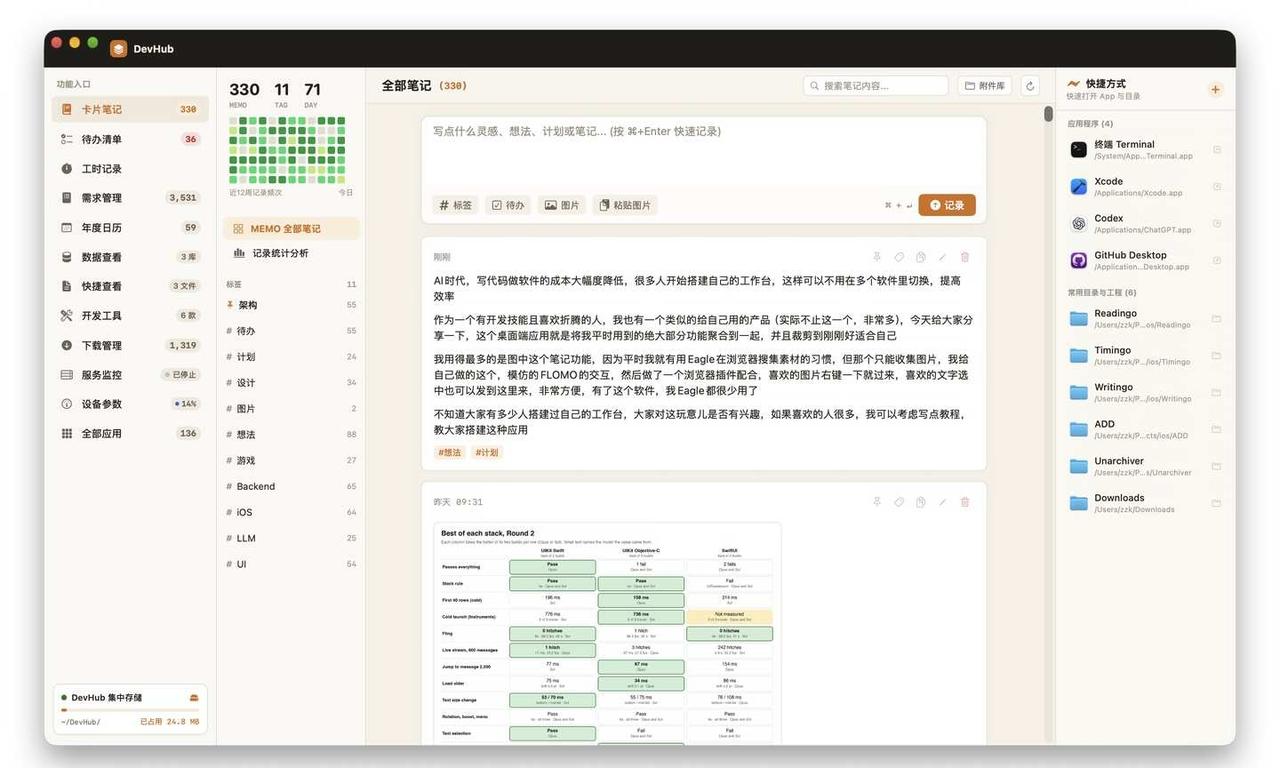The height and width of the screenshot is (768, 1280).
Task: Click the #计划 chip under the 刚刚 note
Action: pyautogui.click(x=486, y=453)
